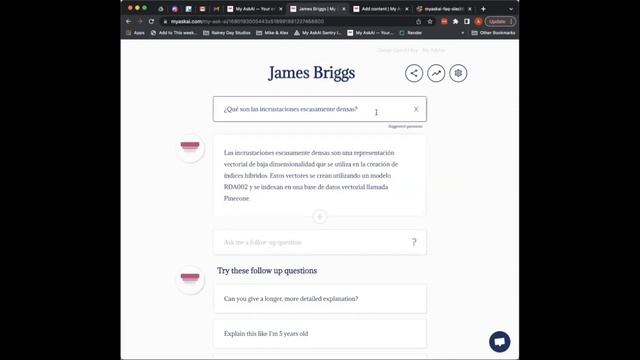
Task: Click the plus icon under the answer
Action: point(320,216)
